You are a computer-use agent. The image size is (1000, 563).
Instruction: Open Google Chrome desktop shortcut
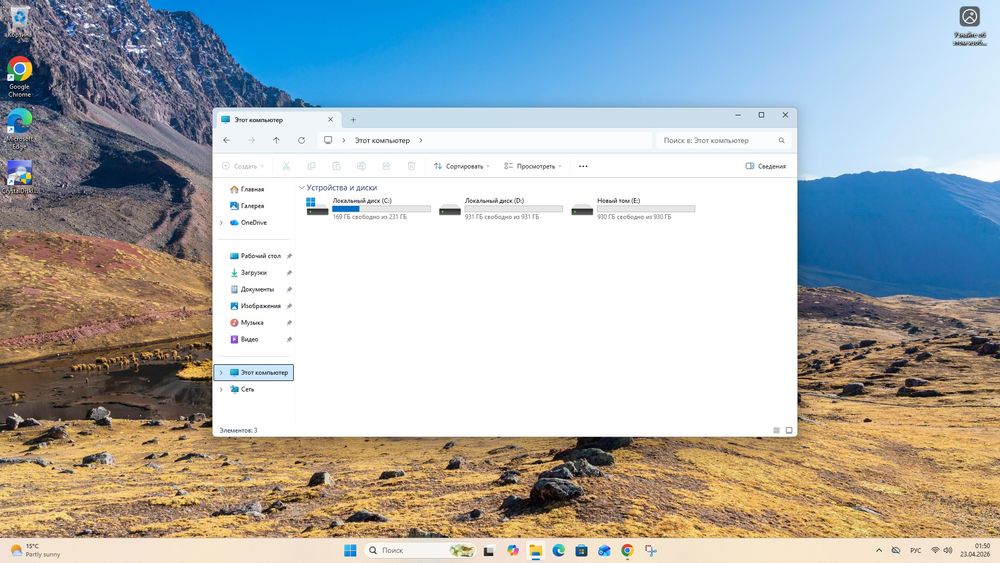19,77
